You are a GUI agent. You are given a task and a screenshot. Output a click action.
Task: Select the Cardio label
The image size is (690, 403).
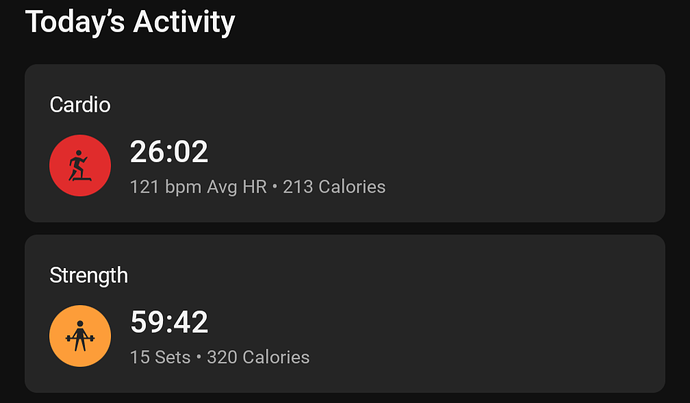tap(80, 105)
